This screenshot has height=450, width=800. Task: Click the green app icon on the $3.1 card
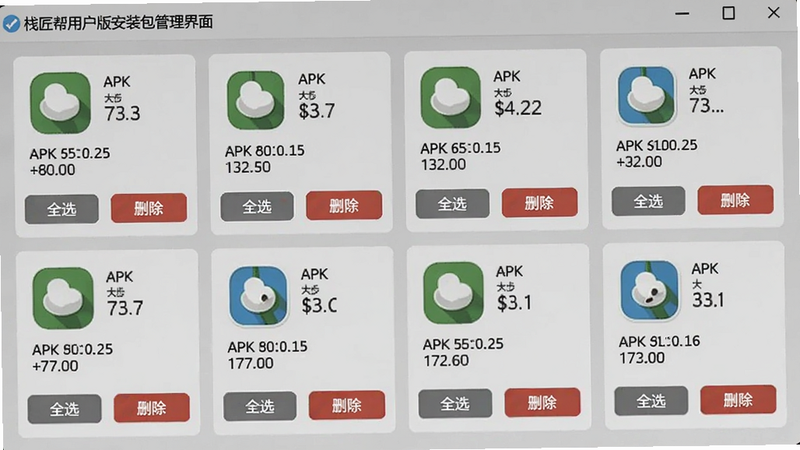454,293
